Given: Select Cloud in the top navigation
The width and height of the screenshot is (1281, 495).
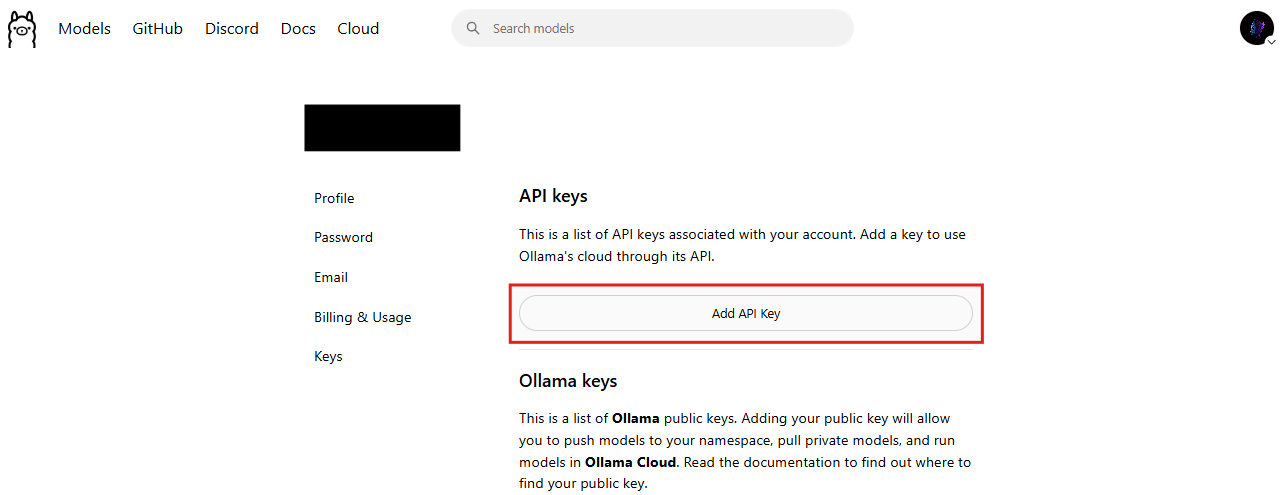Looking at the screenshot, I should [358, 29].
